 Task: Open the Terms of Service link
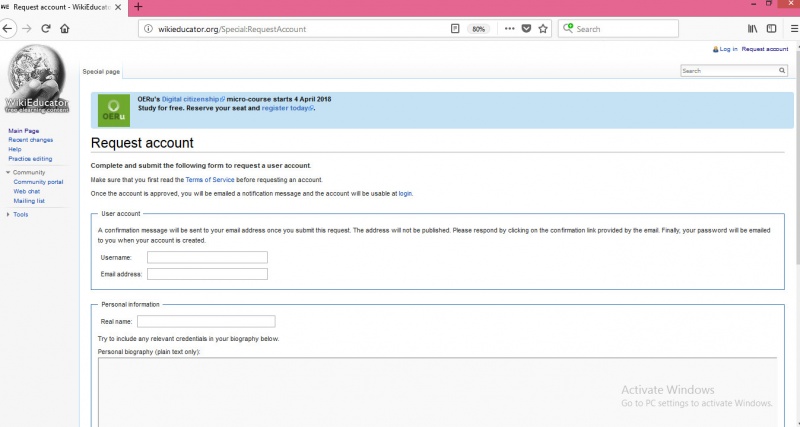[210, 180]
